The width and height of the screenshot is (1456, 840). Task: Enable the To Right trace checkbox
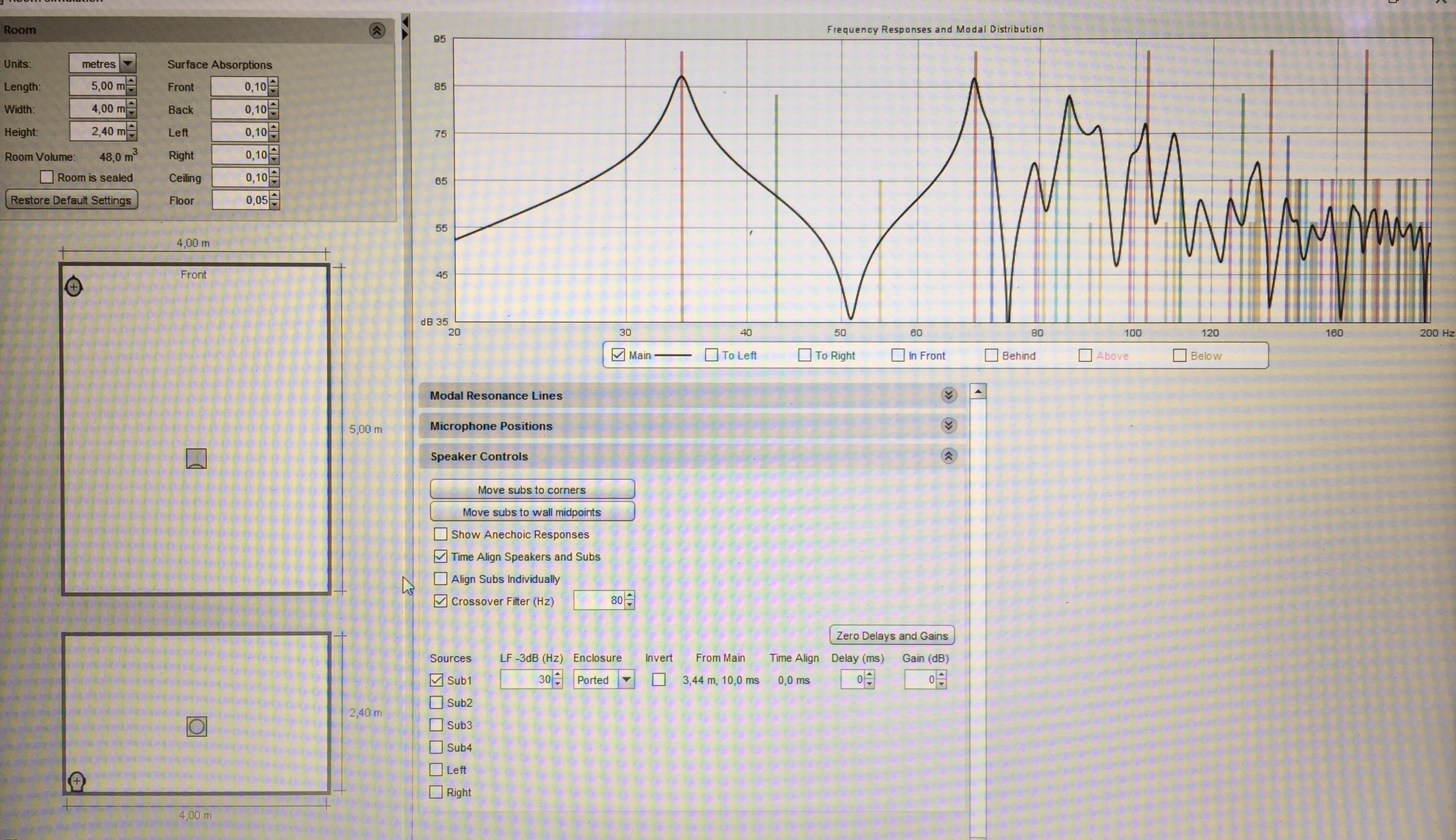(x=804, y=355)
